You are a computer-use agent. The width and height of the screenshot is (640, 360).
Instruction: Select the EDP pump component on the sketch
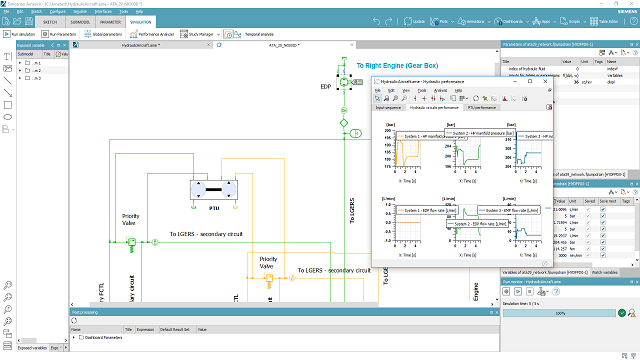coord(344,82)
